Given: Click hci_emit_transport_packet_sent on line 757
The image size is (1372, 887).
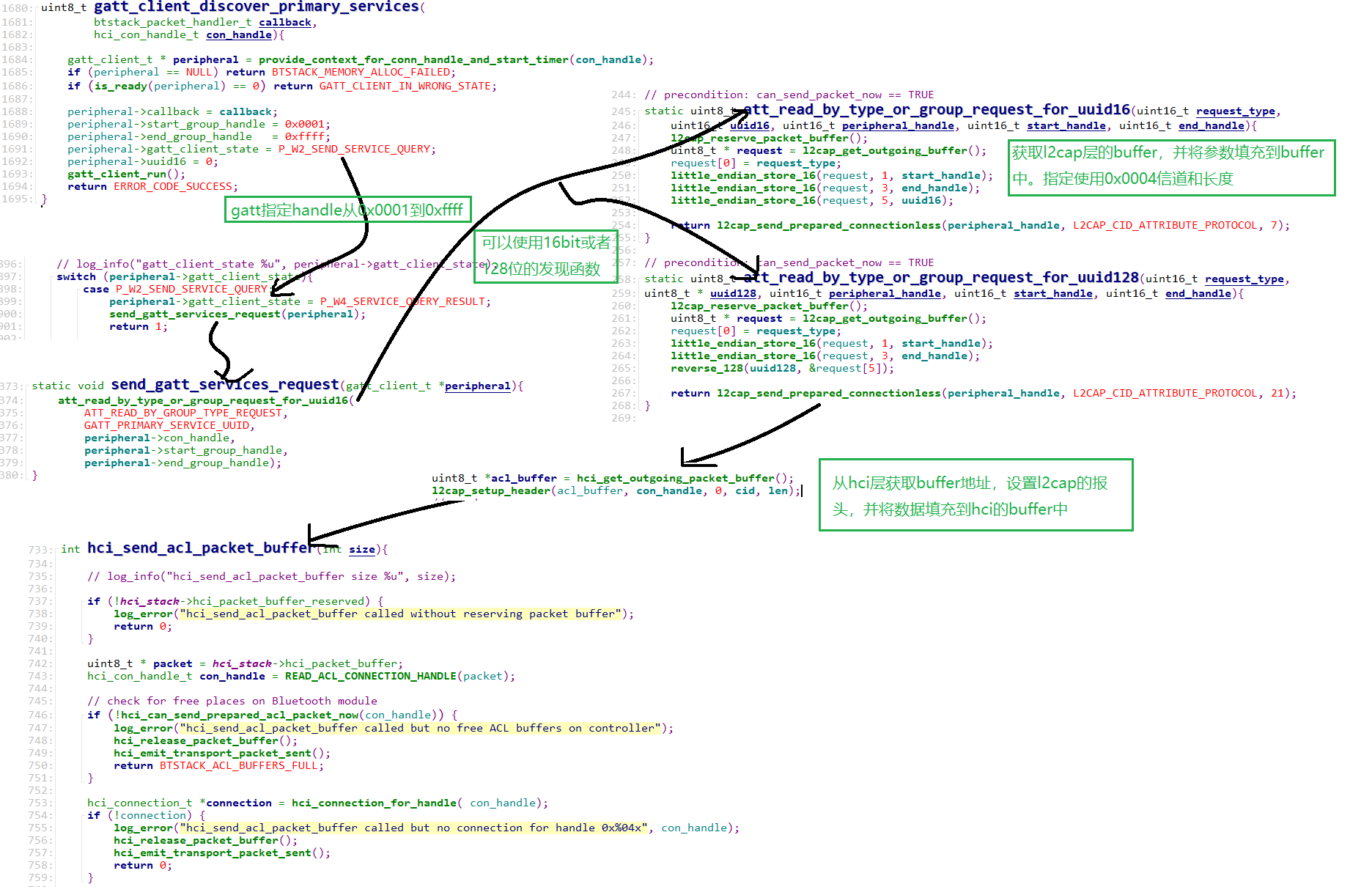Looking at the screenshot, I should (x=213, y=853).
